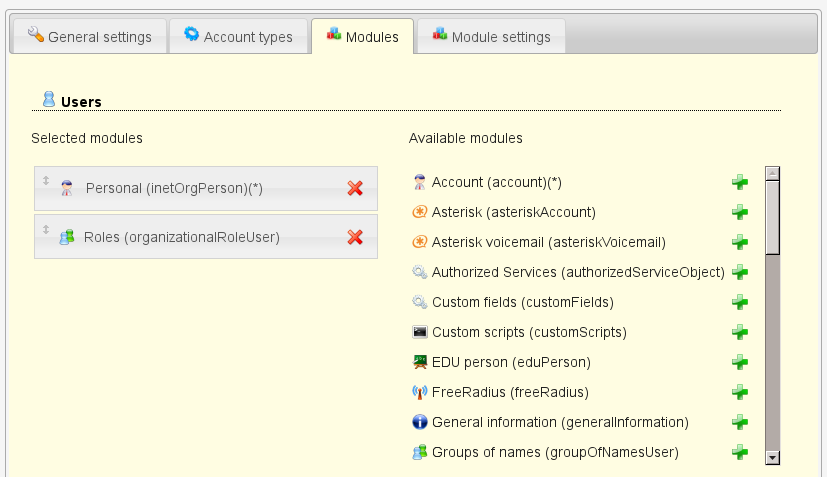Add Custom scripts module via green plus

click(x=740, y=332)
